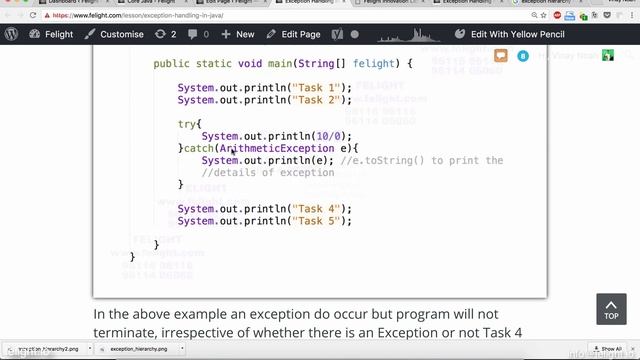The image size is (640, 360).
Task: Open the WordPress logo menu
Action: [x=11, y=34]
